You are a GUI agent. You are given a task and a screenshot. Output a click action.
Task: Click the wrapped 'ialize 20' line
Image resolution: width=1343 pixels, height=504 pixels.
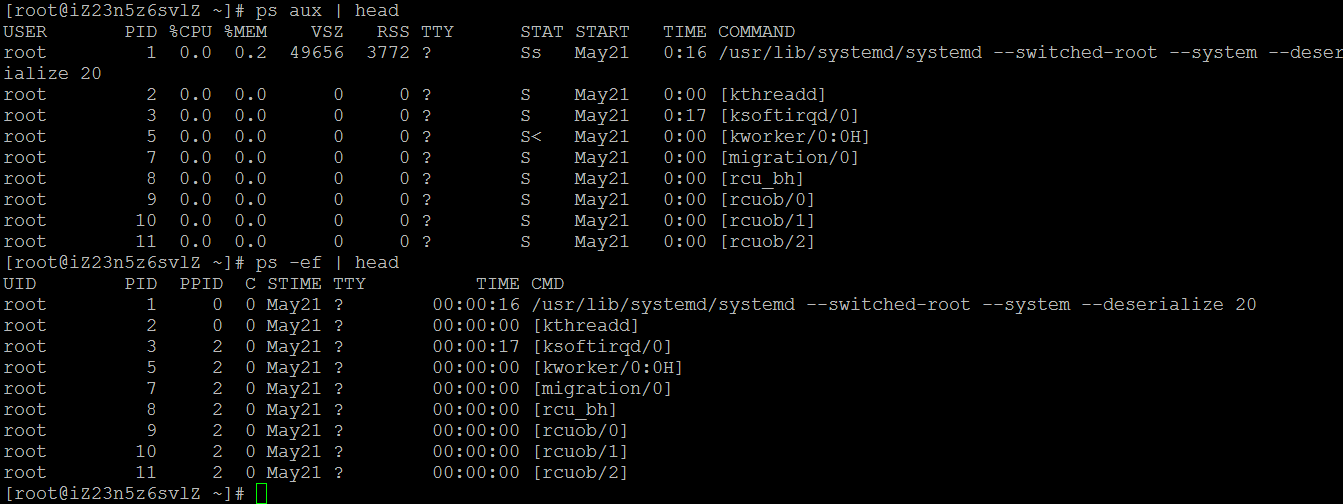[x=52, y=74]
